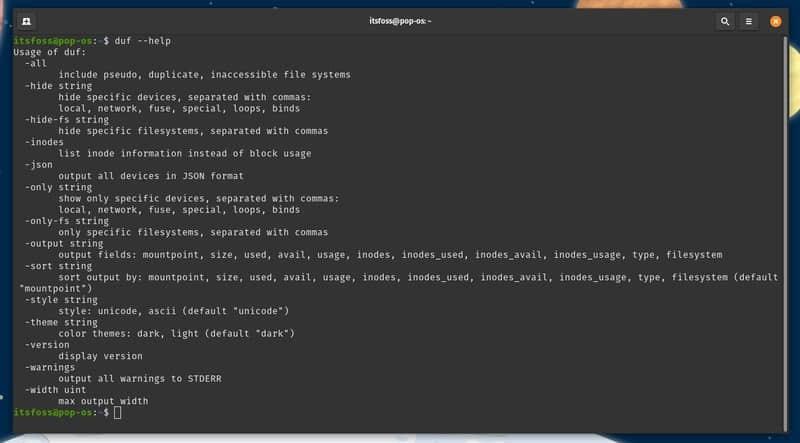800x443 pixels.
Task: Click the '-theme string' option line
Action: tap(61, 322)
